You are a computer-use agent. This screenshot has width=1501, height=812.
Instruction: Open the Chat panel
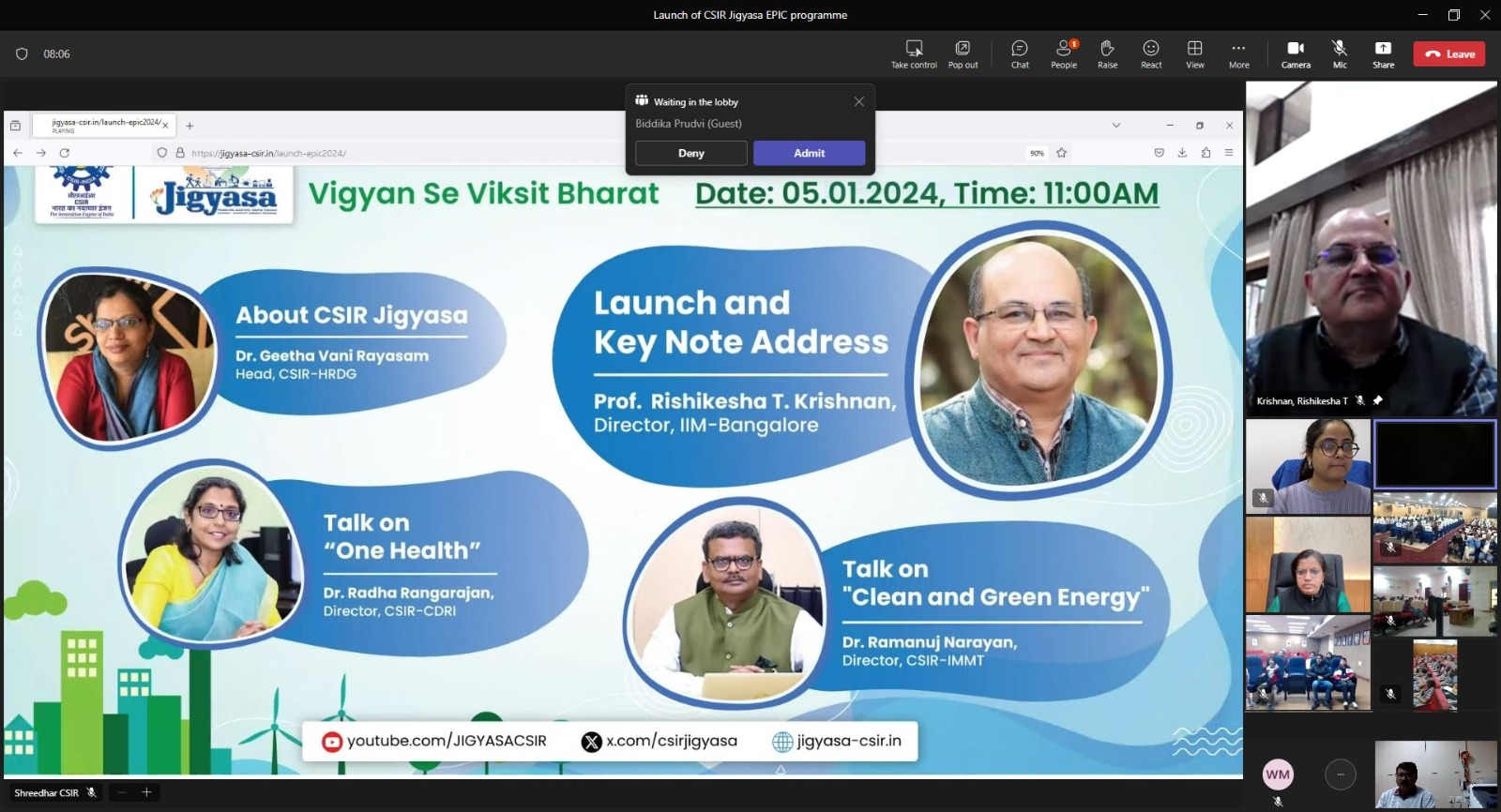coord(1020,53)
